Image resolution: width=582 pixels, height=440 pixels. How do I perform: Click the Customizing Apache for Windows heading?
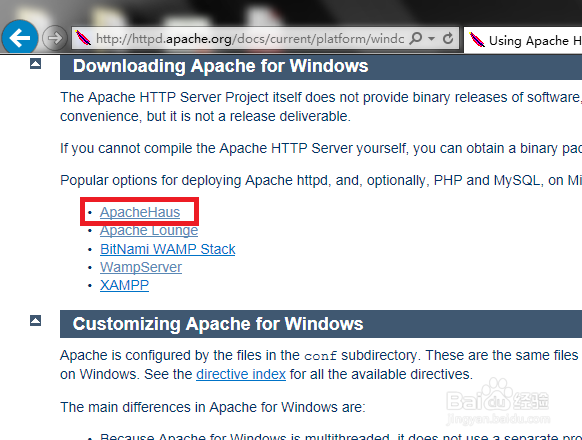pos(218,324)
